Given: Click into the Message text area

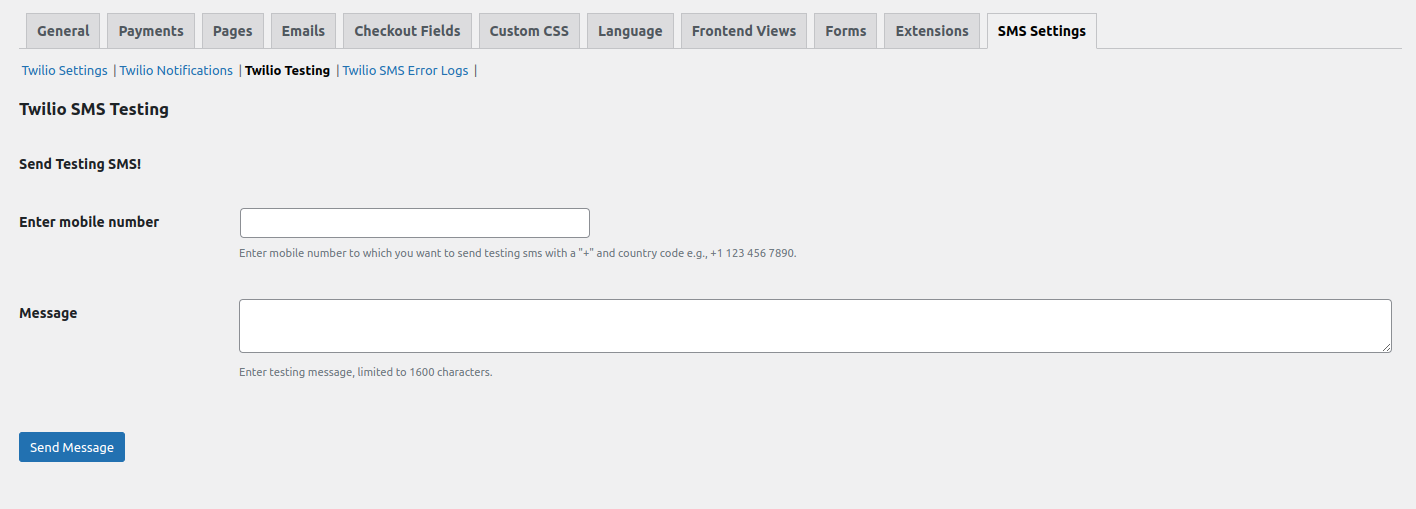Looking at the screenshot, I should point(814,326).
